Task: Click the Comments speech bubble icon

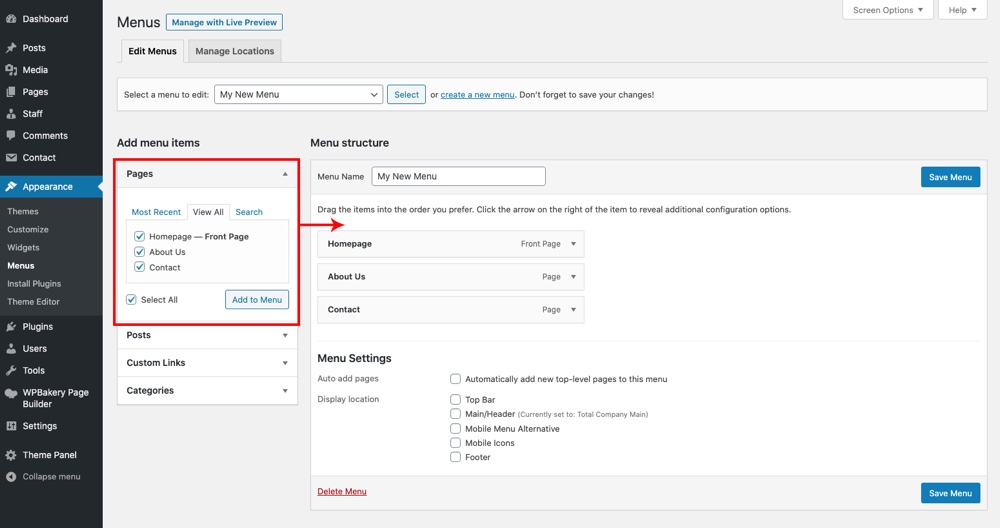Action: (11, 136)
